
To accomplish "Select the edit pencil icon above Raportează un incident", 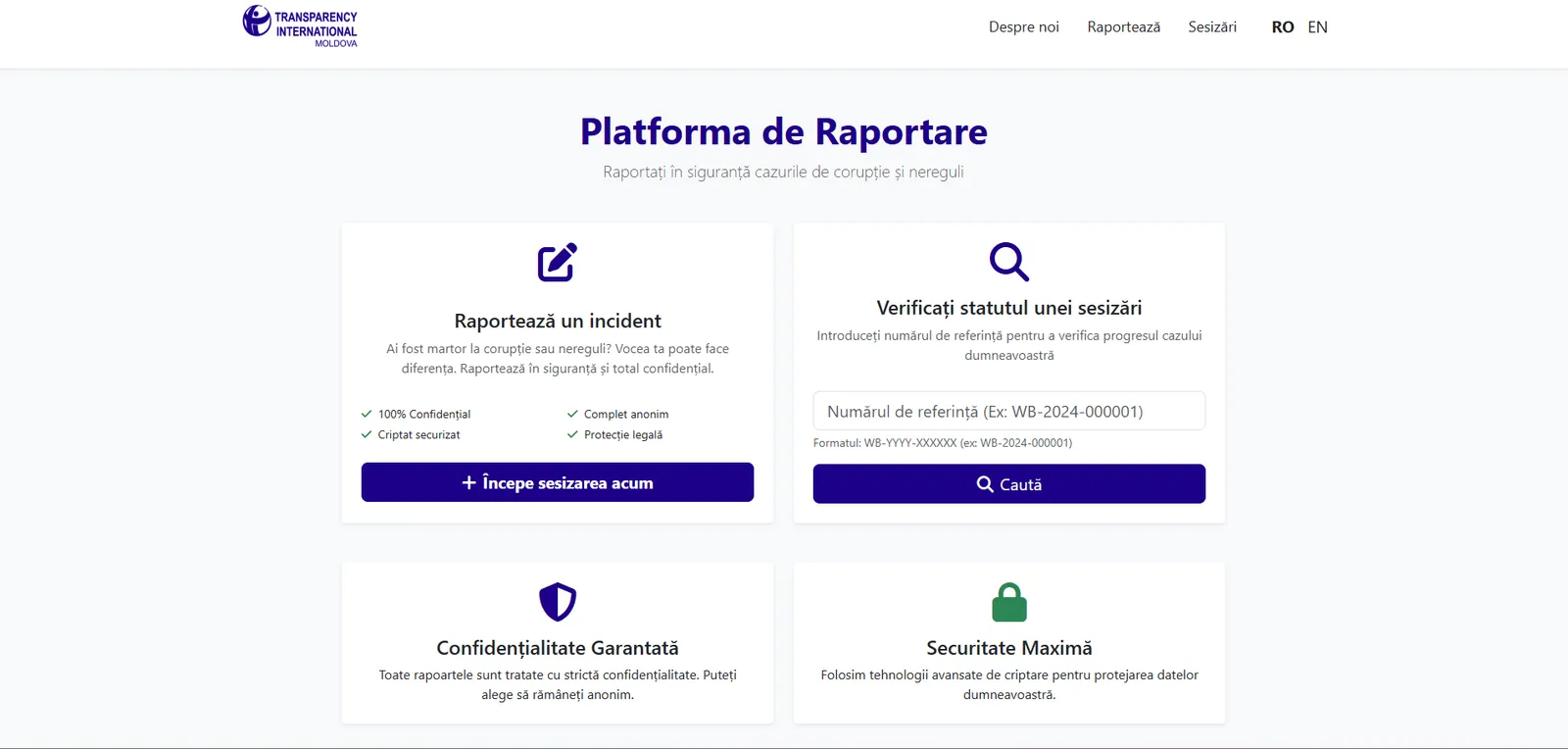I will click(x=558, y=262).
